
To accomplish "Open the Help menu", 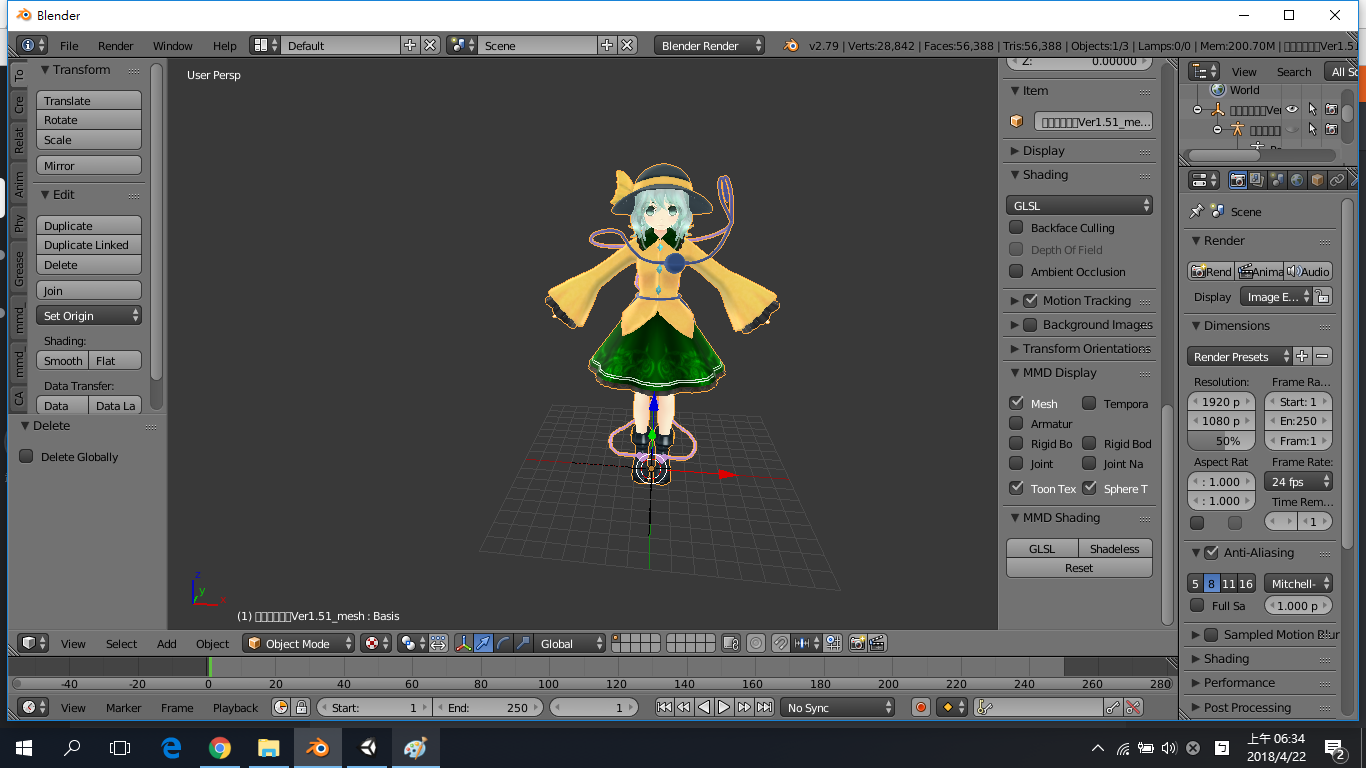I will (225, 45).
